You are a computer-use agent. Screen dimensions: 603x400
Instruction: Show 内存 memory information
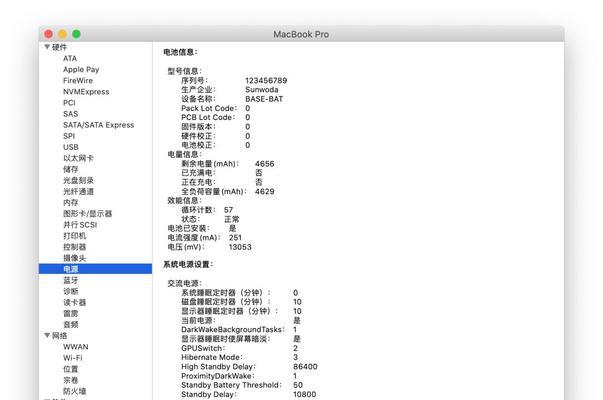pyautogui.click(x=71, y=203)
